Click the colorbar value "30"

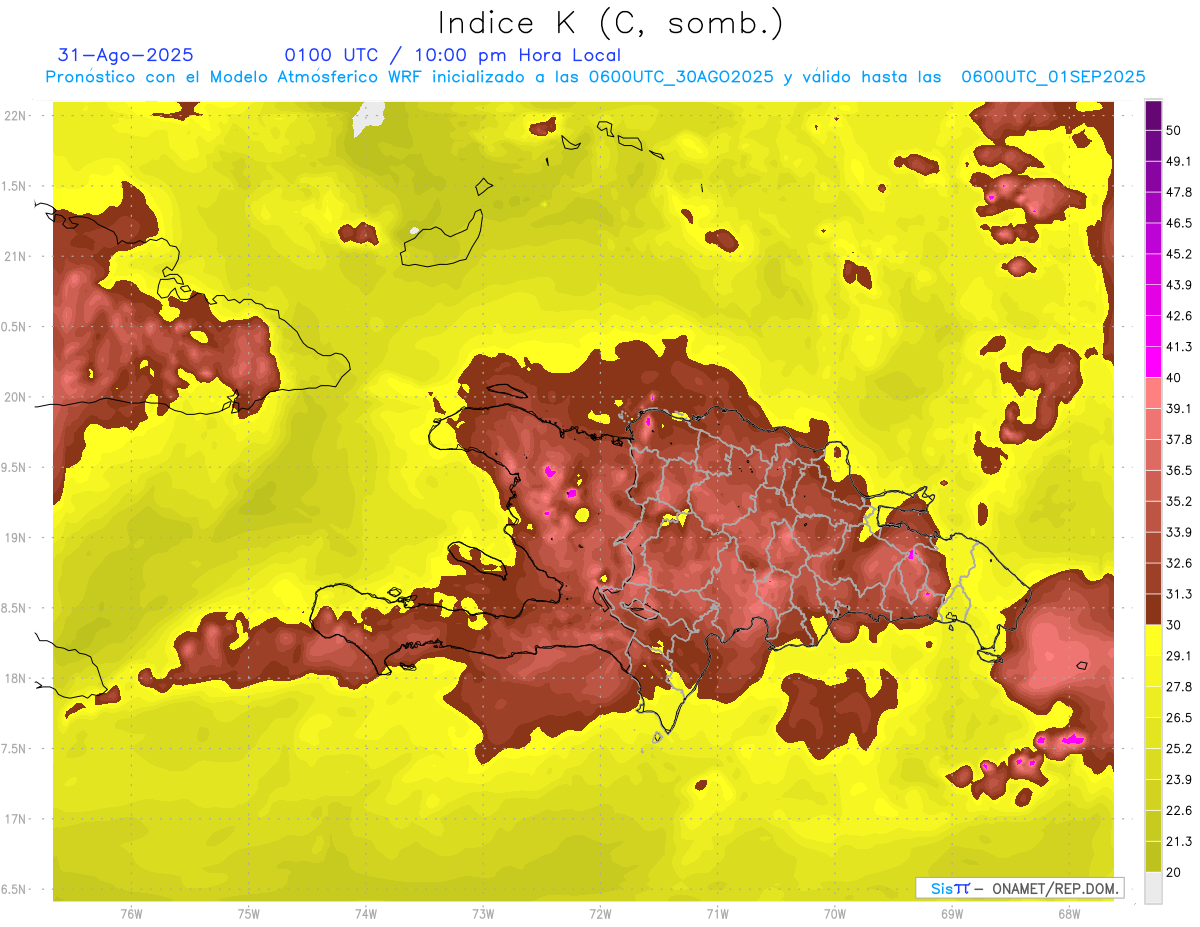click(1174, 625)
